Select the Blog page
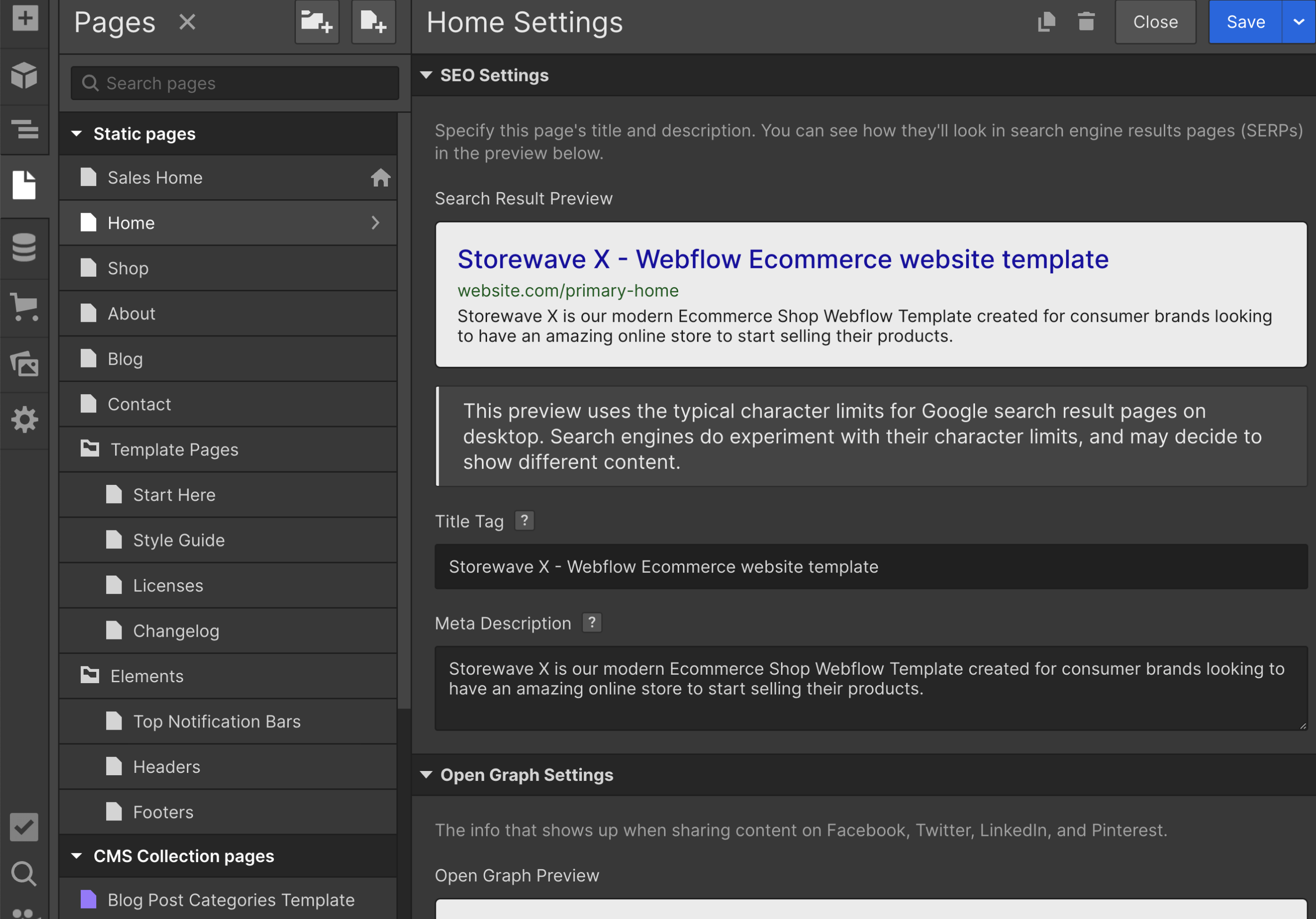1316x919 pixels. 227,359
